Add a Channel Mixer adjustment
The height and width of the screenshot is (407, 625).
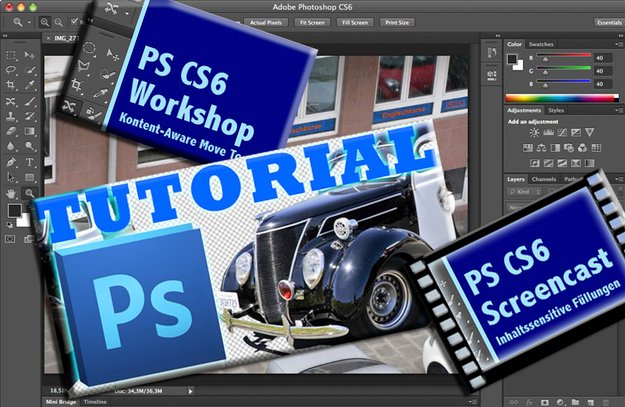[x=582, y=148]
